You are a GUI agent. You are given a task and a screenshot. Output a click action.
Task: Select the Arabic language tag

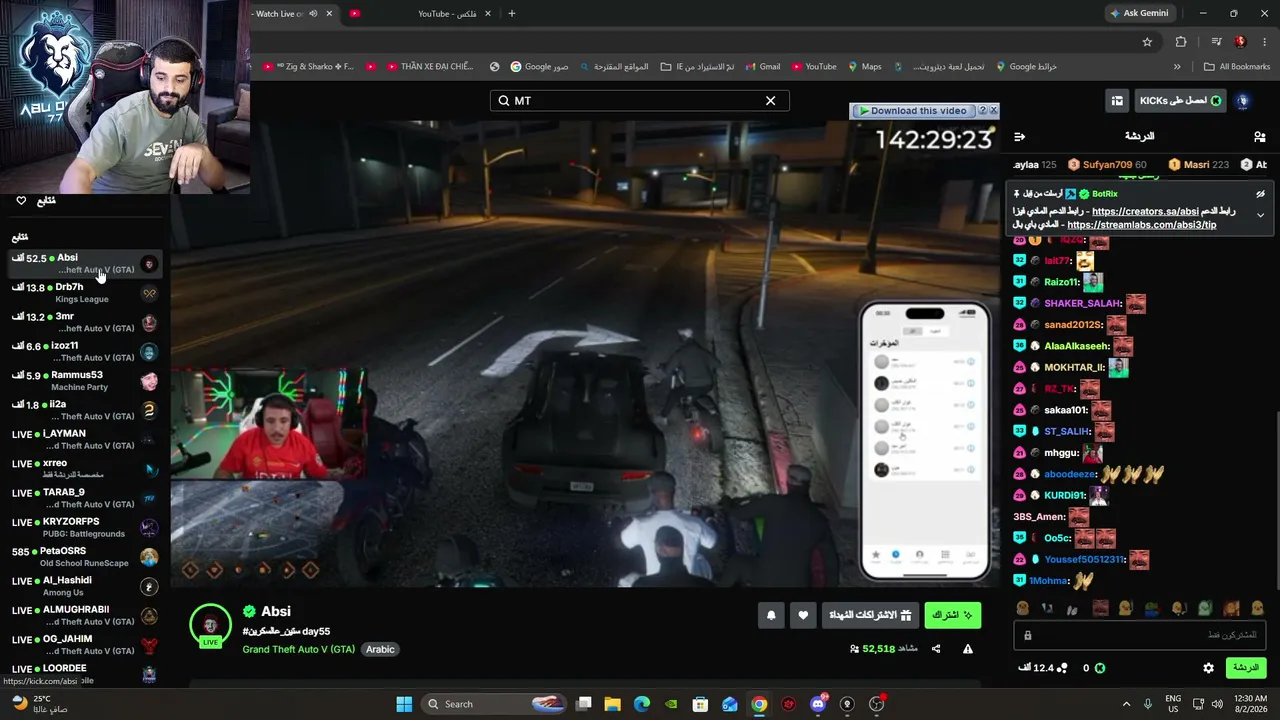[380, 649]
